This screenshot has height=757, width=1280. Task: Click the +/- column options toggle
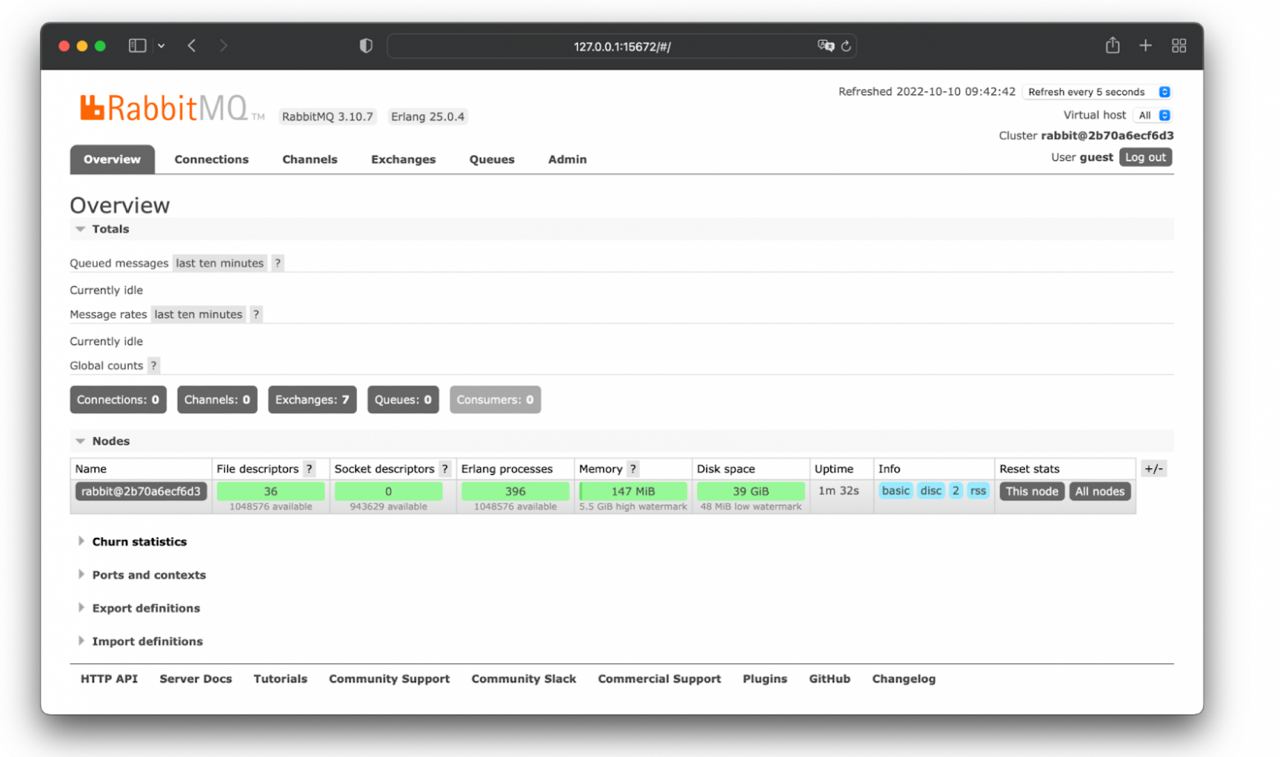tap(1154, 469)
